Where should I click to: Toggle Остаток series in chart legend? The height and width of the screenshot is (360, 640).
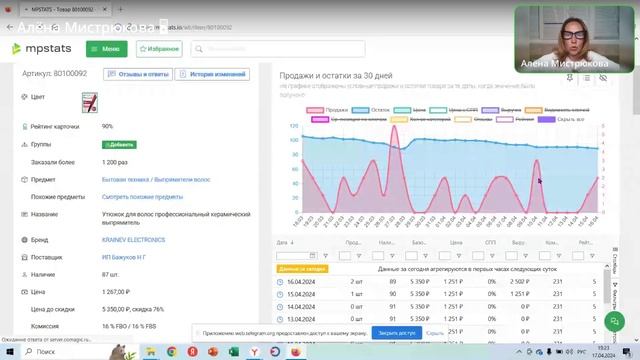tap(371, 110)
